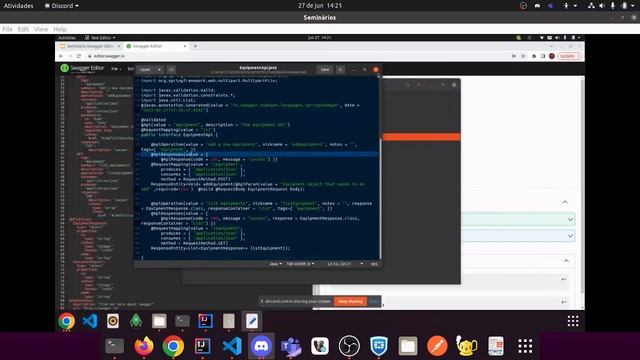Click the microphone icon in the top bar
Image resolution: width=640 pixels, height=360 pixels.
click(x=613, y=6)
